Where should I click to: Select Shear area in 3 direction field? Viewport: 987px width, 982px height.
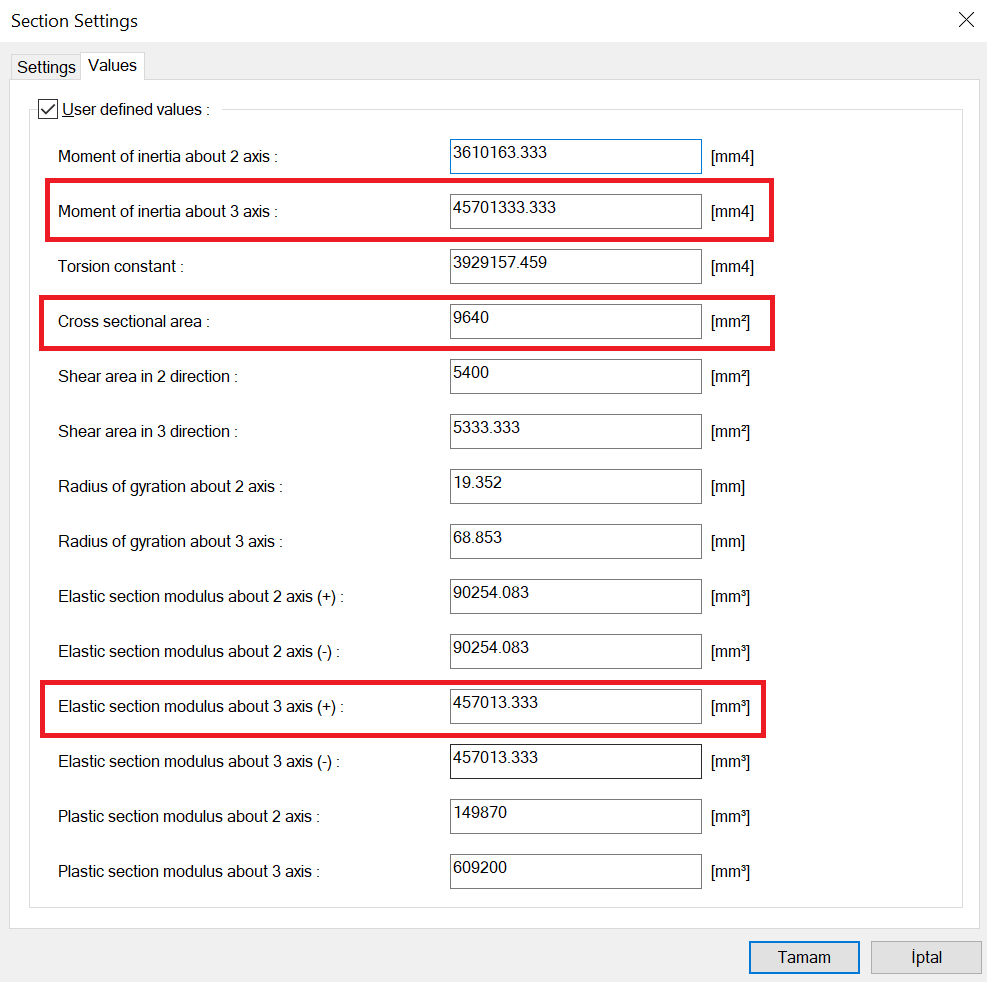[575, 431]
